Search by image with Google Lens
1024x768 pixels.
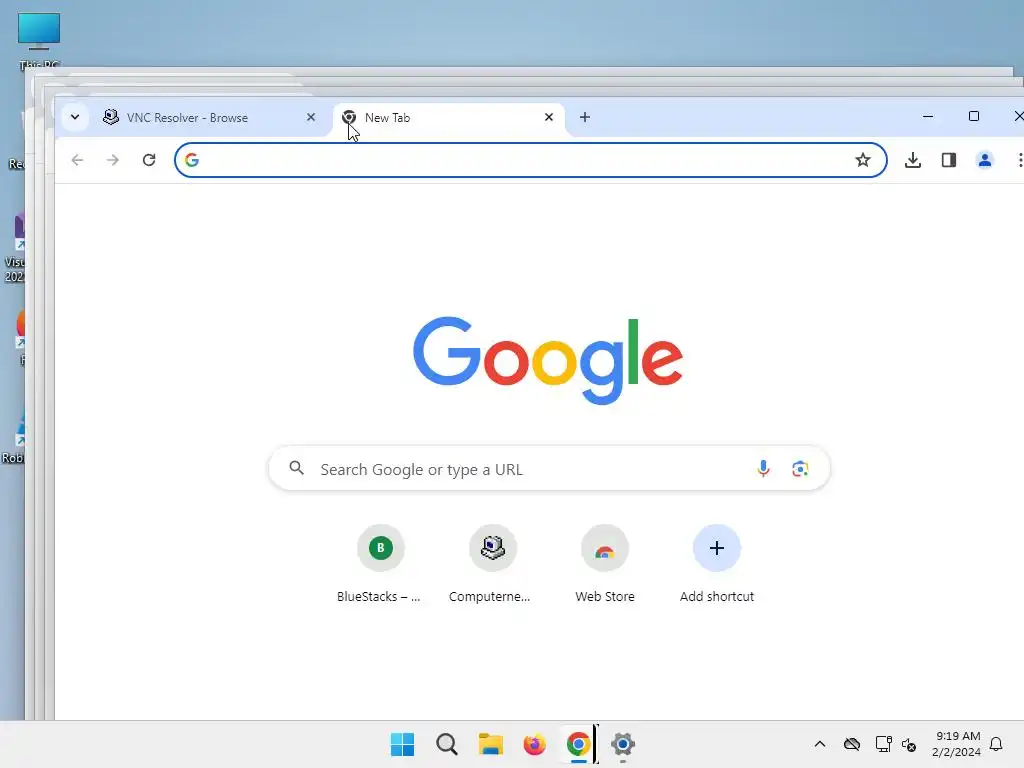tap(801, 469)
